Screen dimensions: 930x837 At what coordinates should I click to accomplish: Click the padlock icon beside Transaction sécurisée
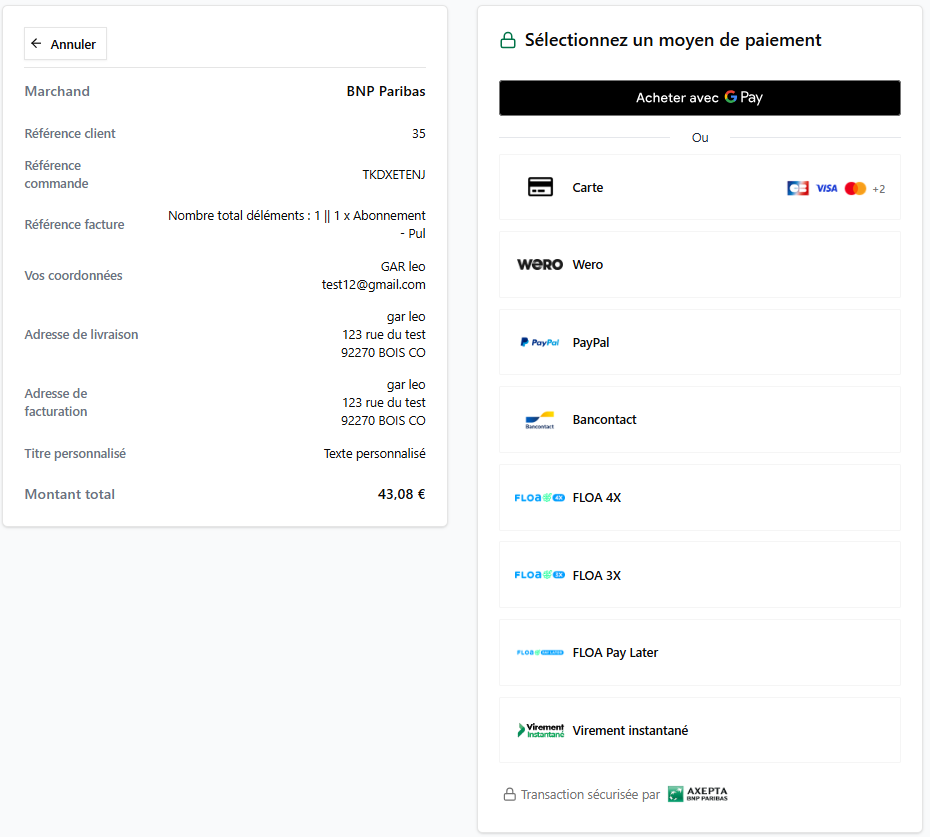pyautogui.click(x=509, y=794)
